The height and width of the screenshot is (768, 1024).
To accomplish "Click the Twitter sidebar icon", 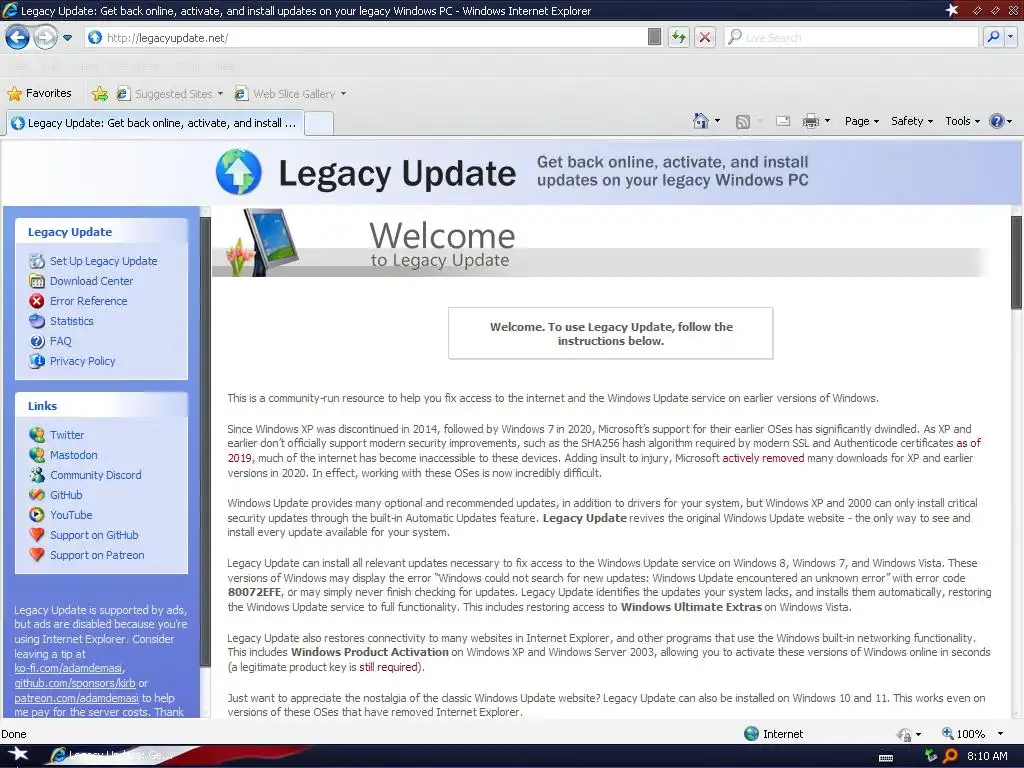I will [x=37, y=435].
